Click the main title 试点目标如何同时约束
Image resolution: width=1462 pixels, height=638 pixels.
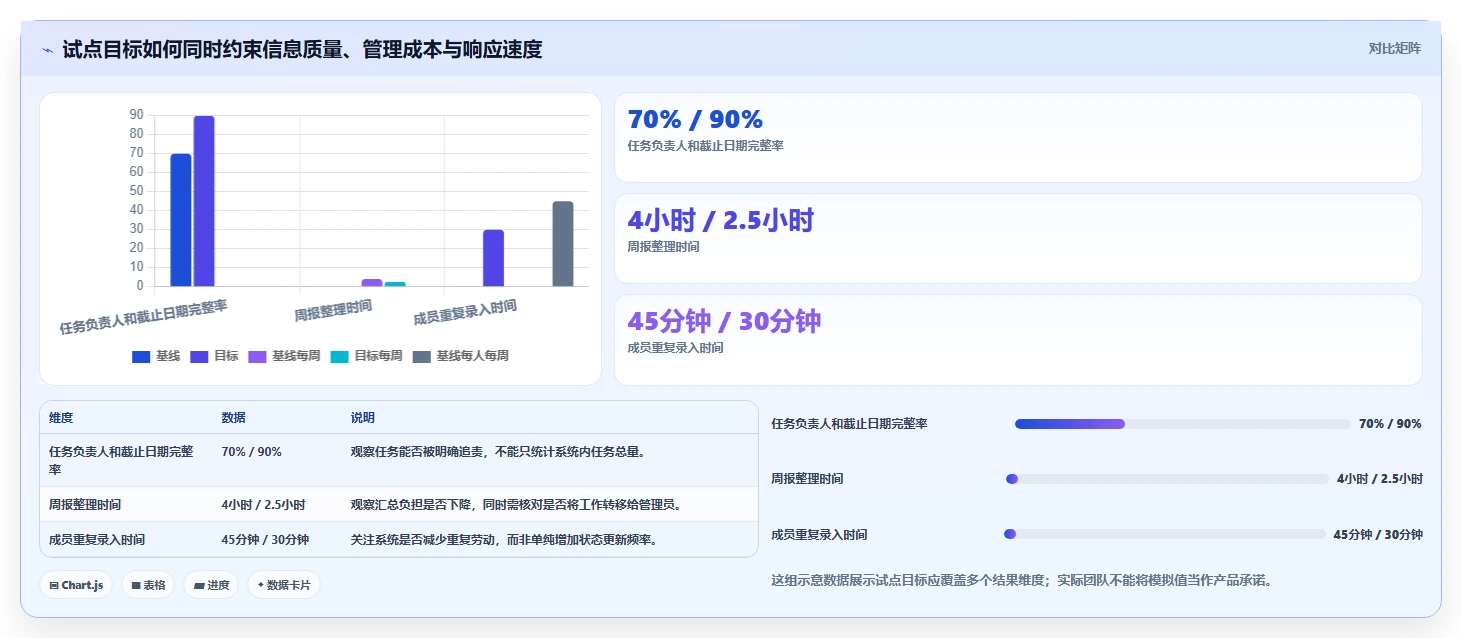302,49
